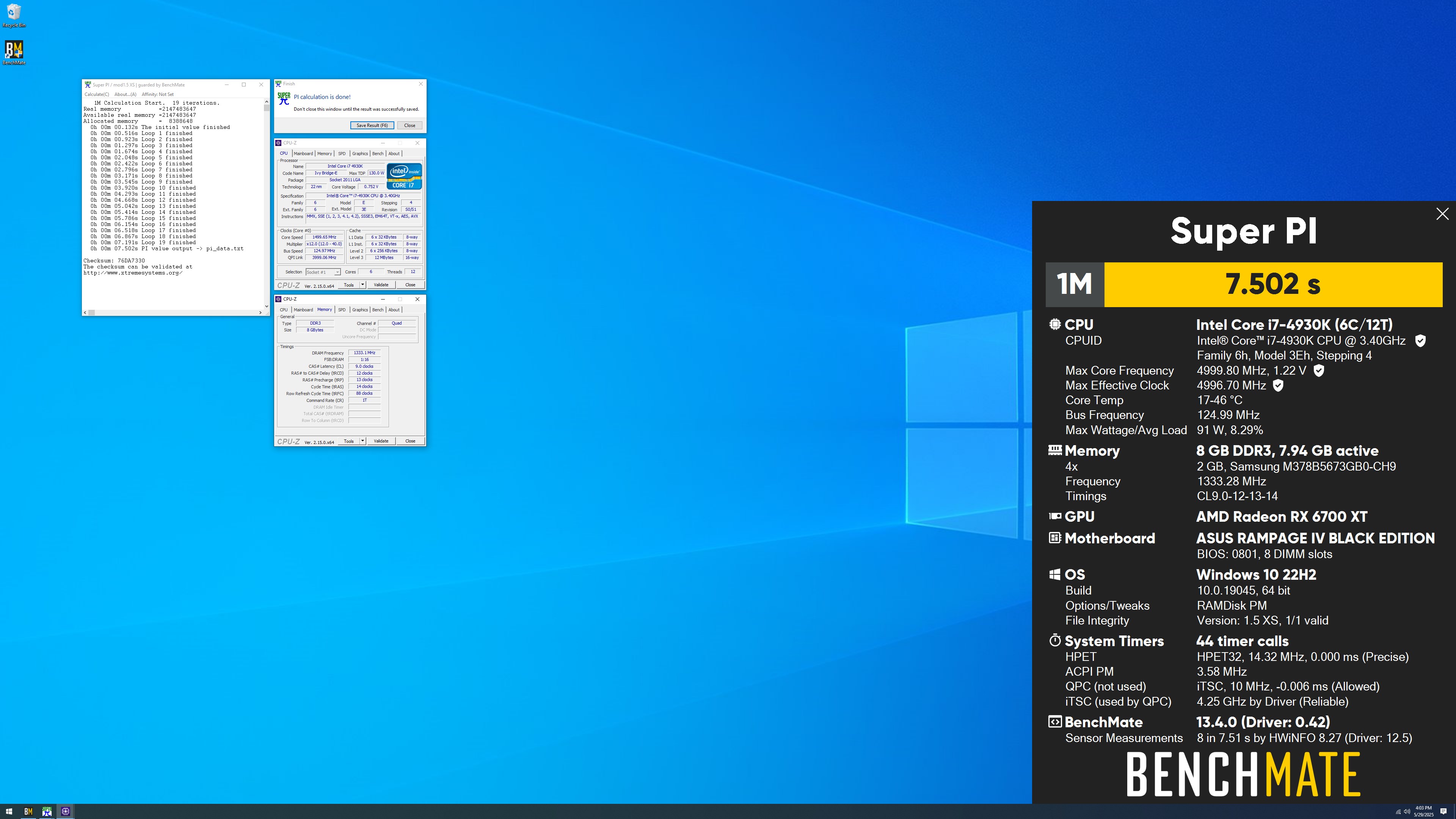Click the CPUID verified shield badge
The height and width of the screenshot is (819, 1456).
click(1420, 340)
